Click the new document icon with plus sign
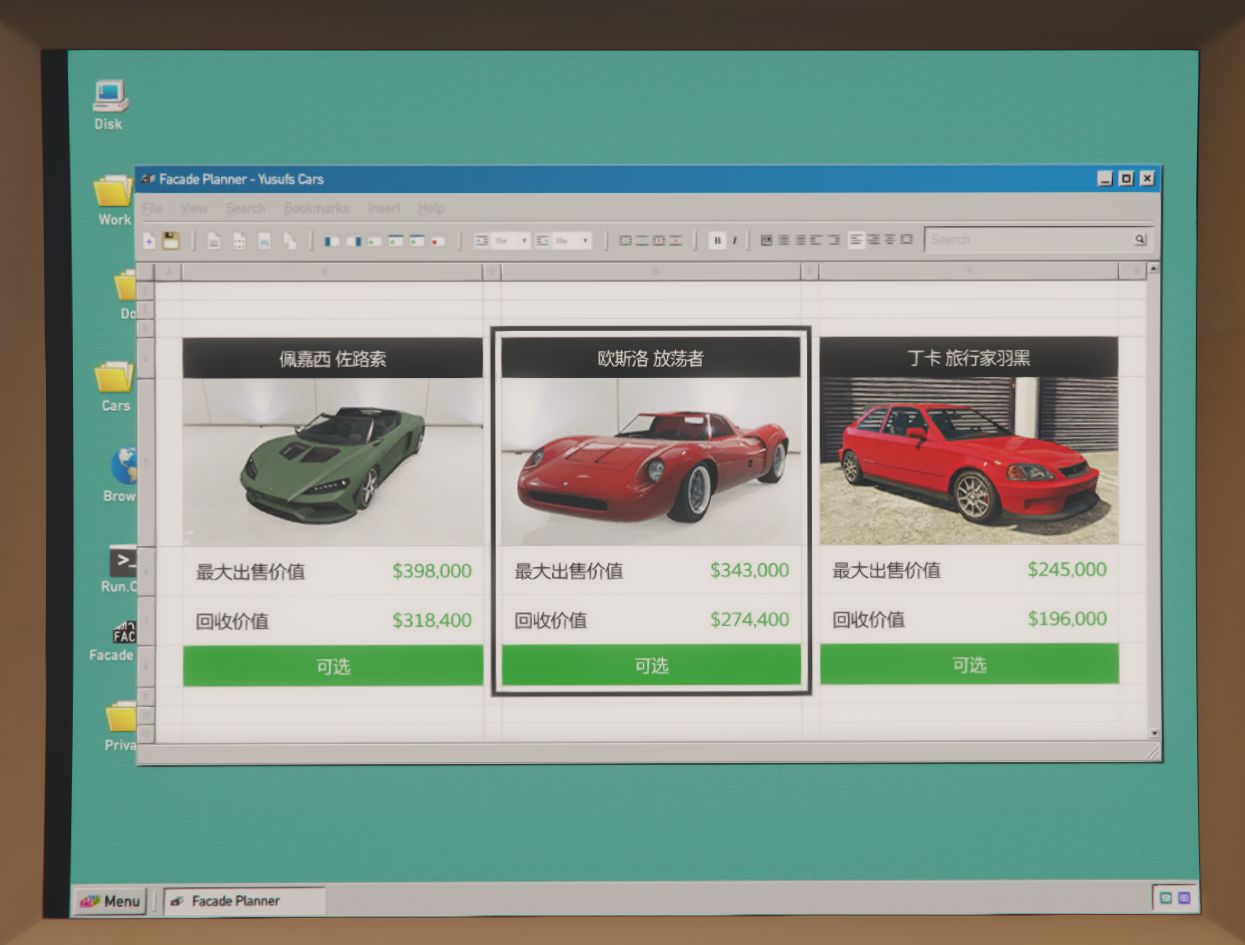 (x=149, y=240)
